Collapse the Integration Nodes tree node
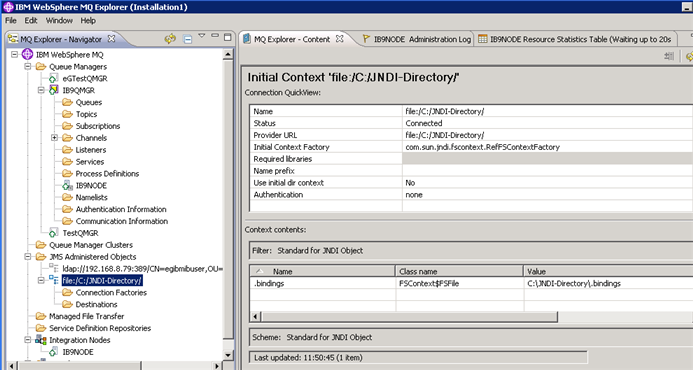The image size is (693, 370). pos(28,340)
